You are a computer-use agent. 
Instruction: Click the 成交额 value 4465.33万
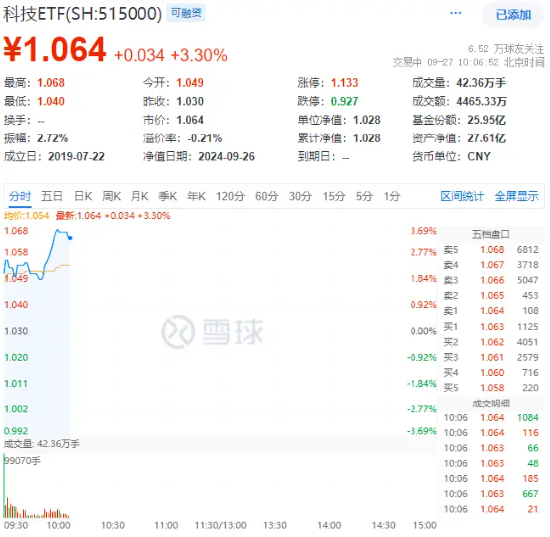point(481,102)
